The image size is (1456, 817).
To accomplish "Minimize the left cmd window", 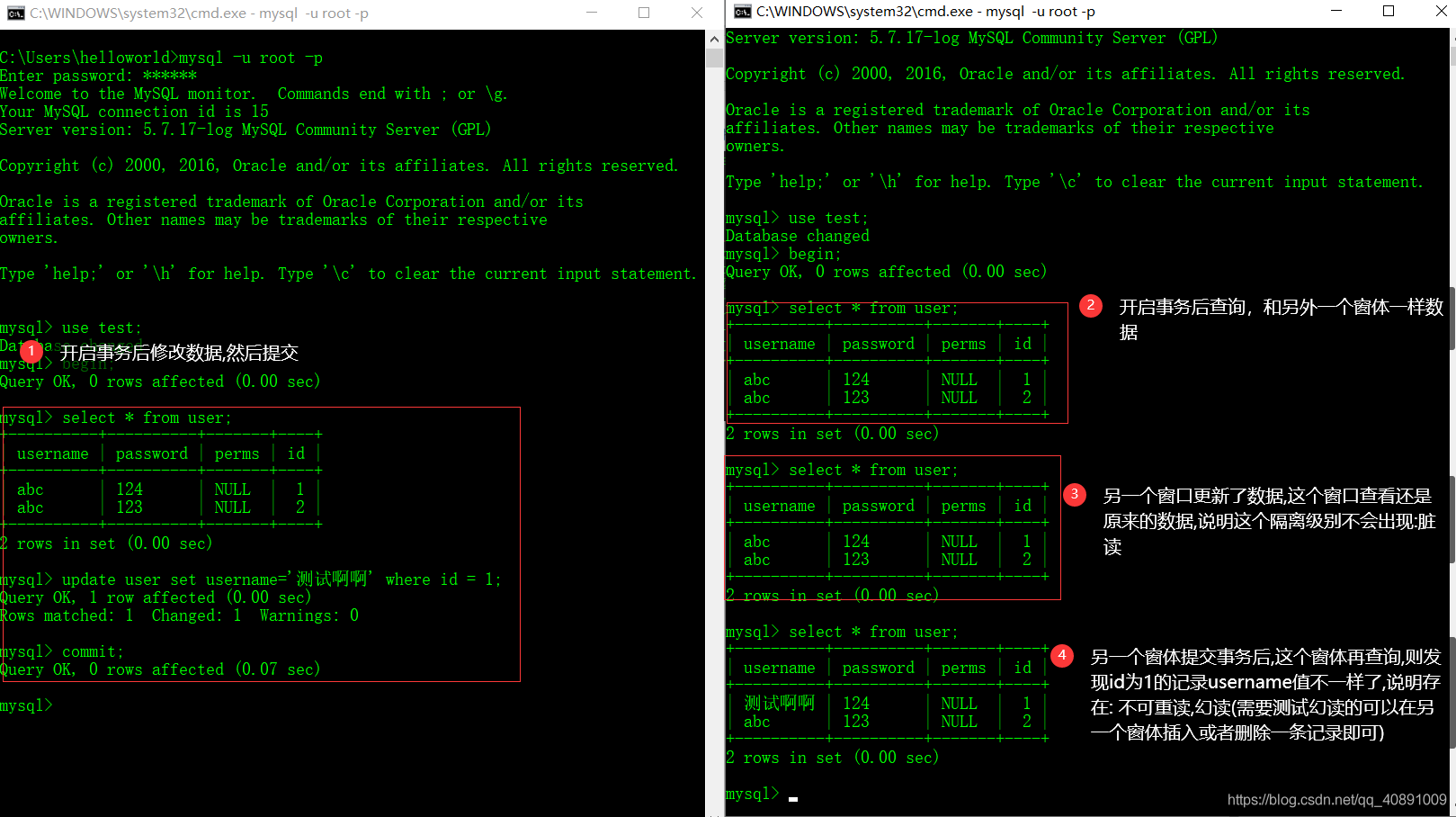I will pyautogui.click(x=592, y=13).
